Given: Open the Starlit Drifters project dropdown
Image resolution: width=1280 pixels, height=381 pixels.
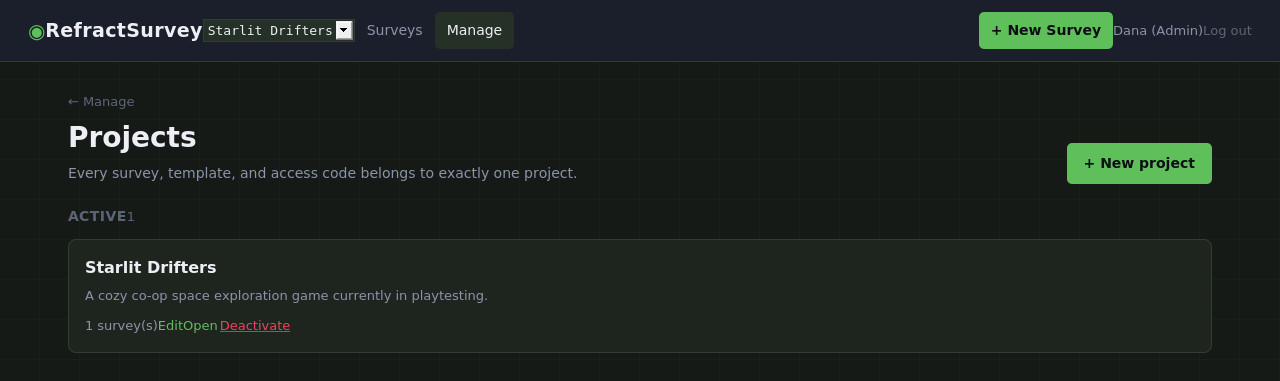Looking at the screenshot, I should (278, 30).
